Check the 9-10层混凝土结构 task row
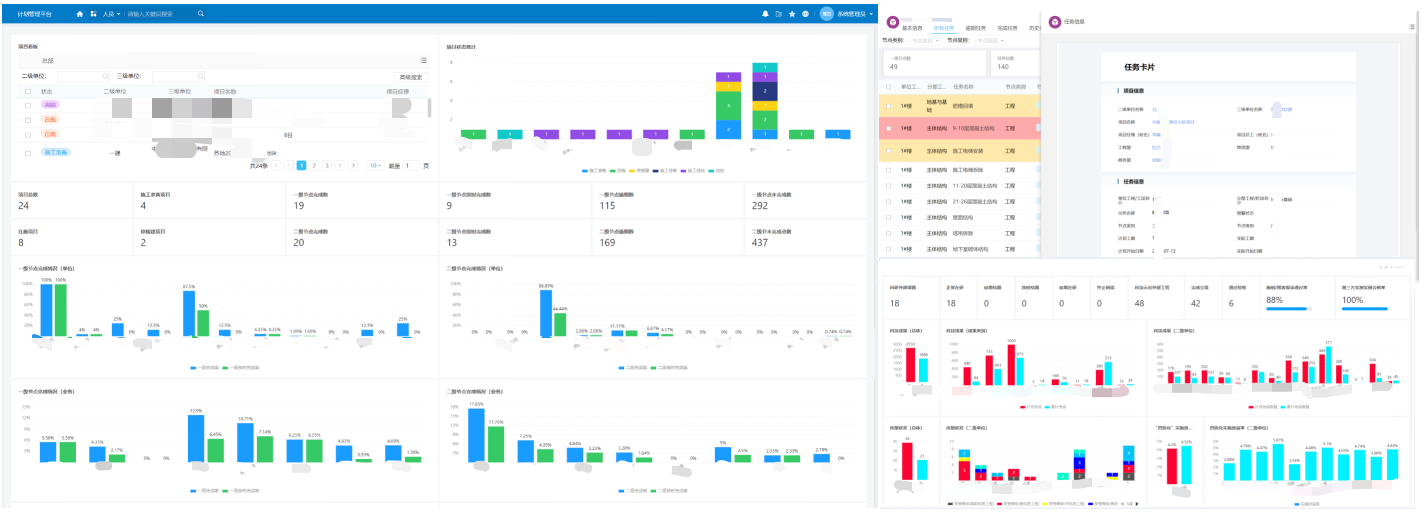This screenshot has width=1425, height=515. click(x=888, y=129)
